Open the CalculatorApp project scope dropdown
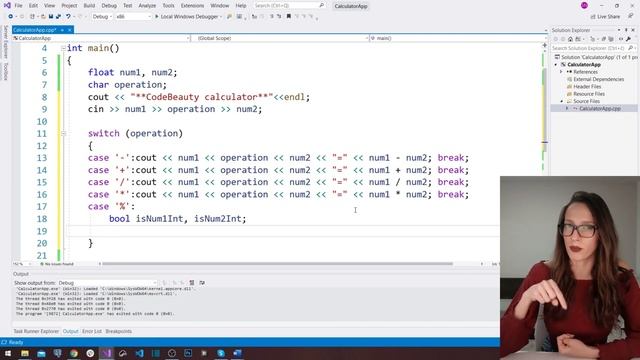The image size is (640, 360). 101,38
